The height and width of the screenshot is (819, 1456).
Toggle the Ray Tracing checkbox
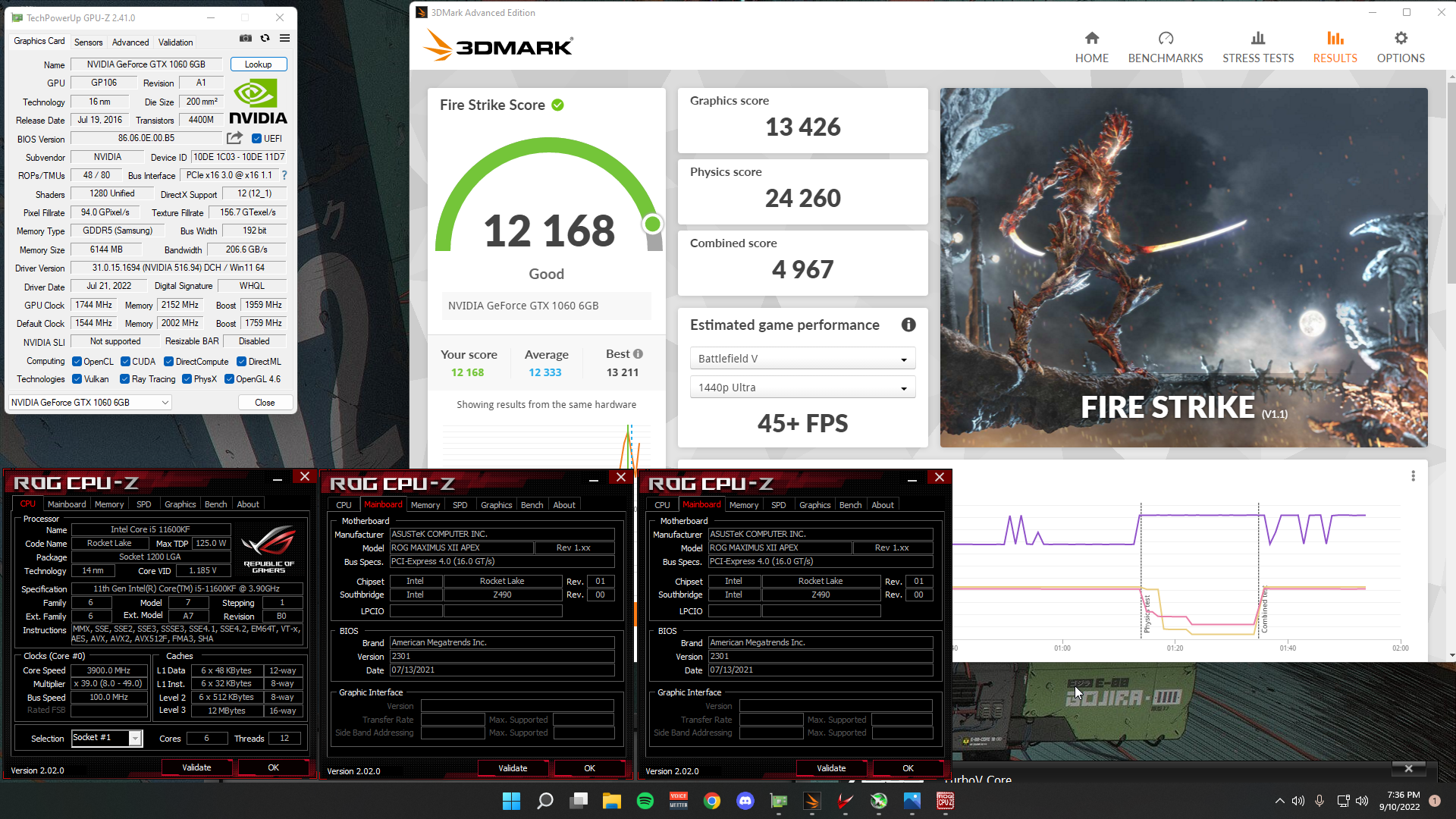(x=125, y=379)
